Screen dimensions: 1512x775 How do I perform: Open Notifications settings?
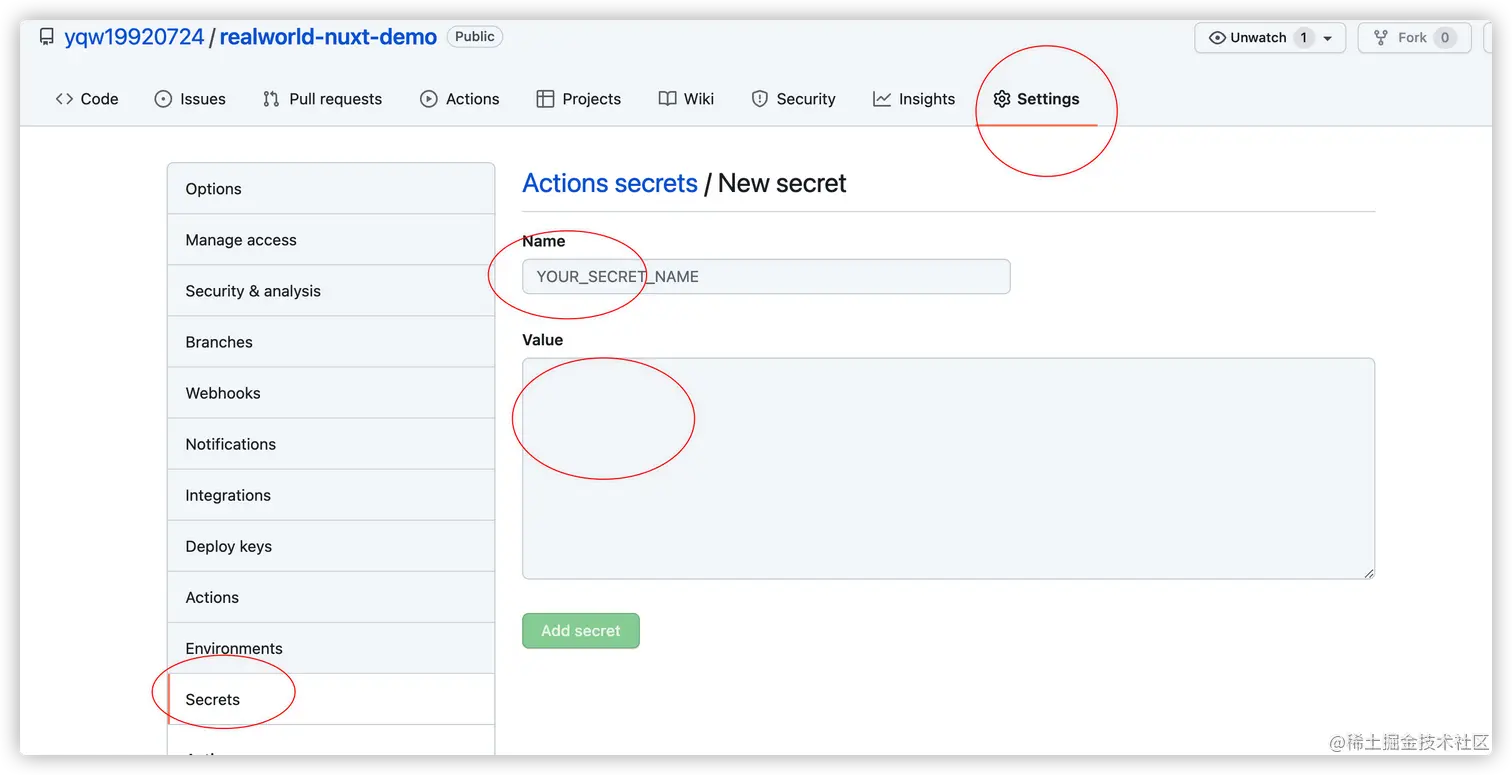(331, 444)
